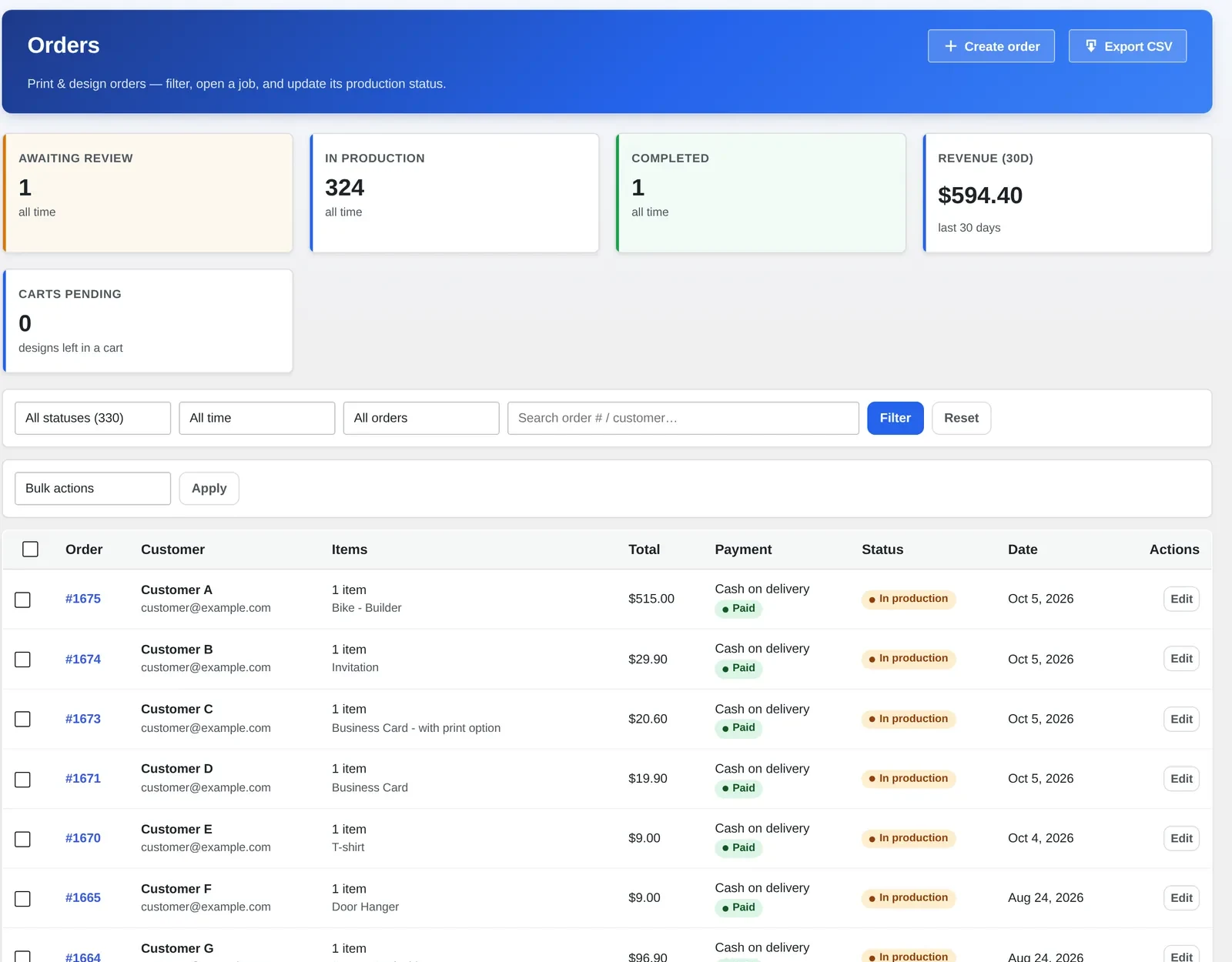Check the box for order #1675
This screenshot has height=962, width=1232.
pos(23,600)
